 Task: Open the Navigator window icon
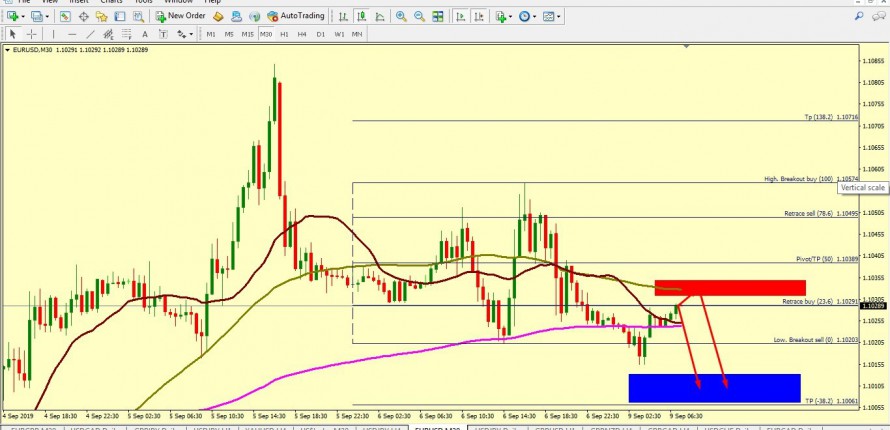pos(101,17)
